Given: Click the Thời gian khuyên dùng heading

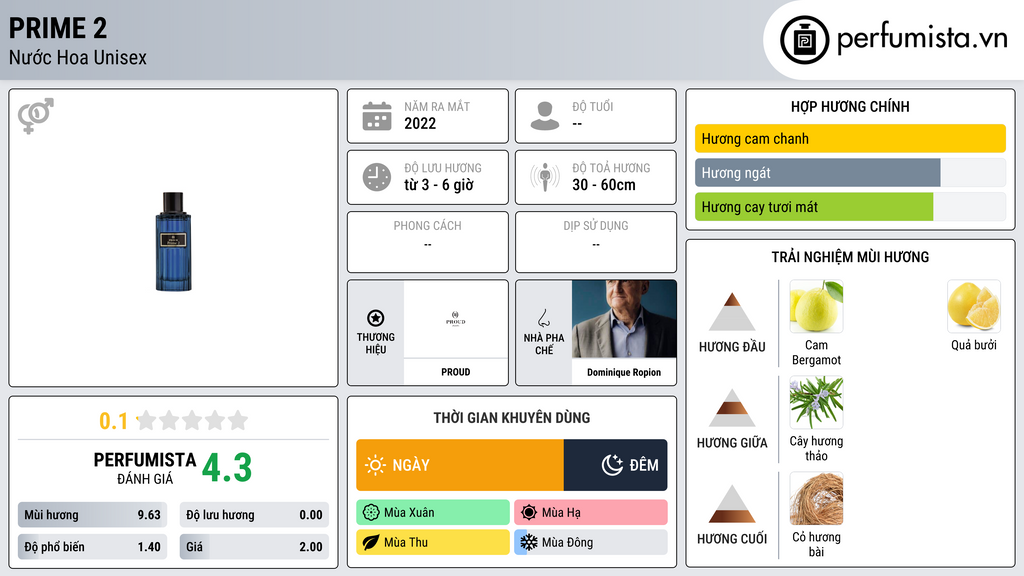Looking at the screenshot, I should click(x=512, y=418).
